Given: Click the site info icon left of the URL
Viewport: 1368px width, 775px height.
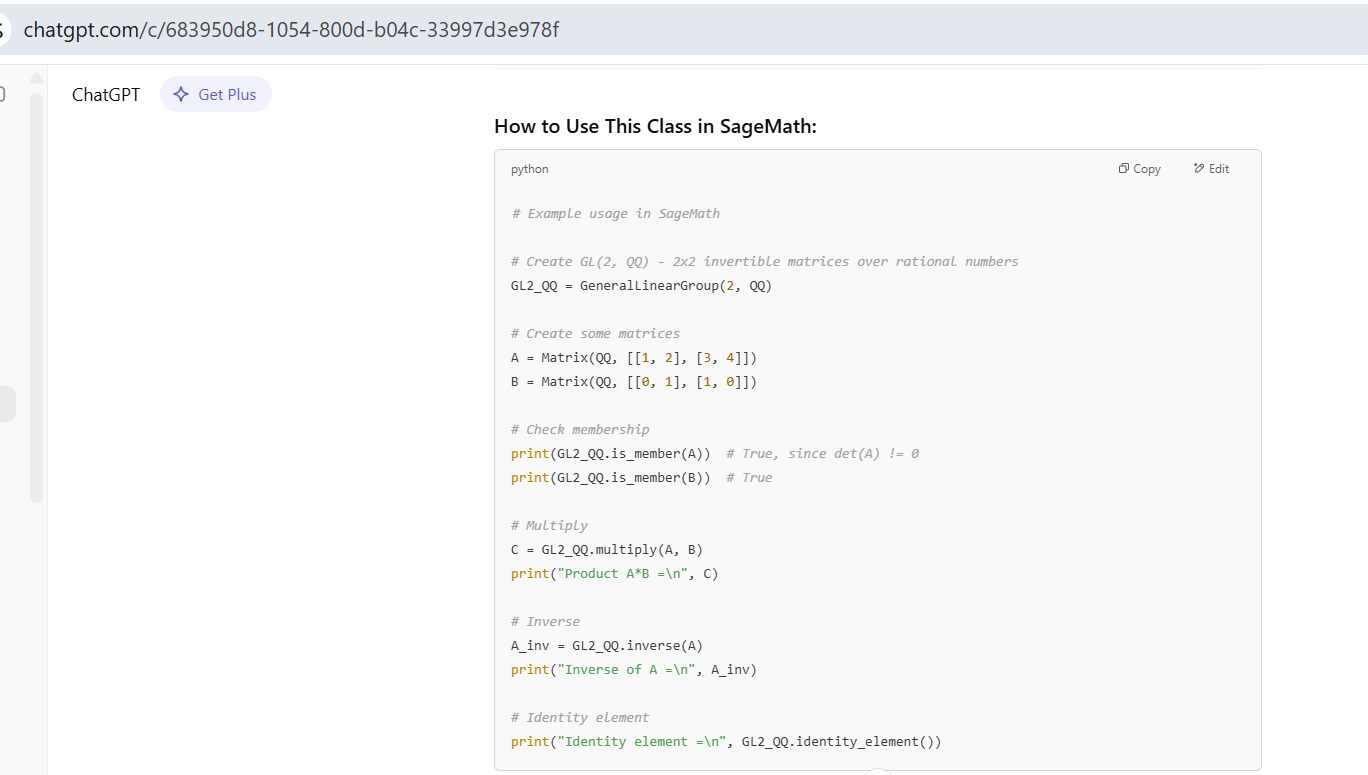Looking at the screenshot, I should 3,30.
